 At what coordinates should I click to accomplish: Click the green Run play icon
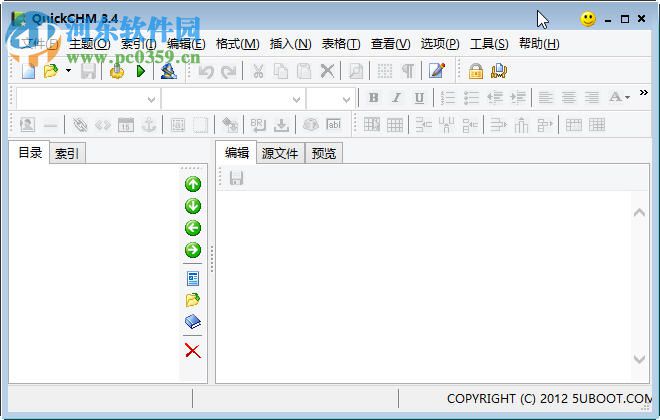[141, 71]
